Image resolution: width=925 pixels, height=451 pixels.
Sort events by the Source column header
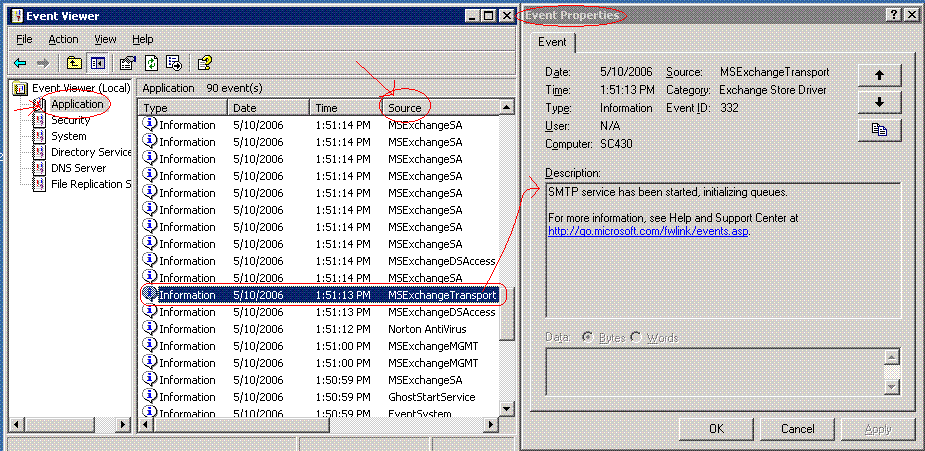click(405, 107)
